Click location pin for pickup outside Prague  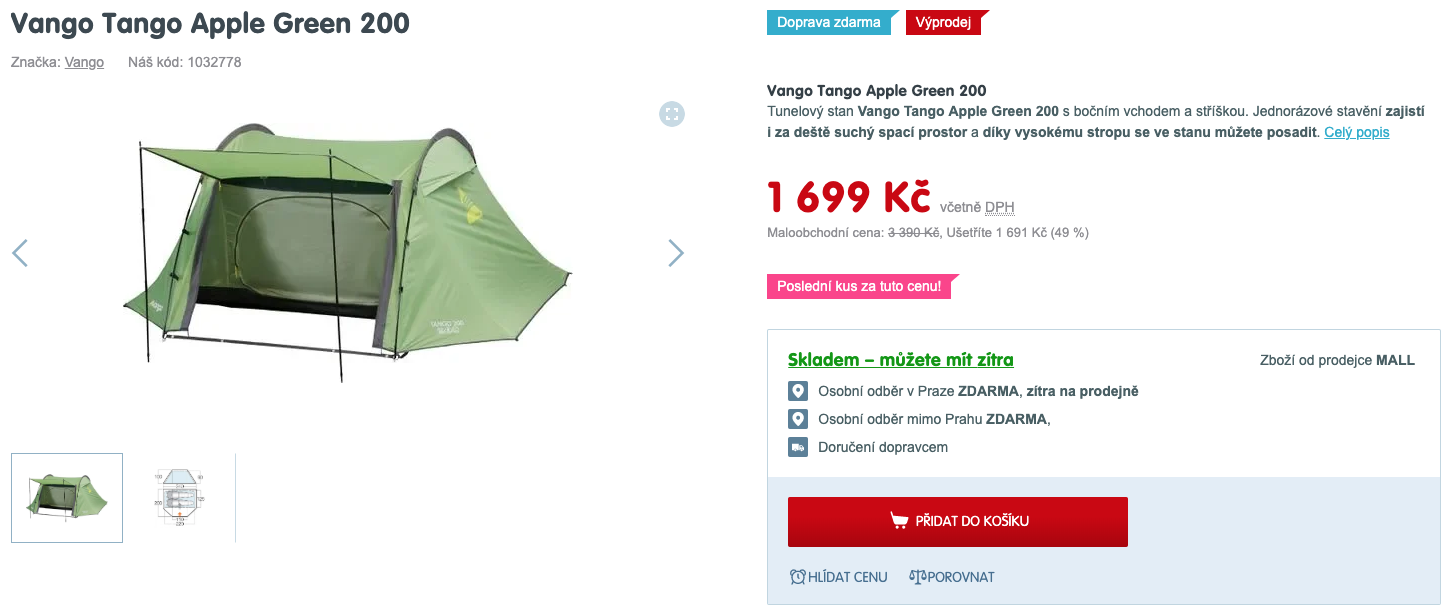click(x=797, y=419)
